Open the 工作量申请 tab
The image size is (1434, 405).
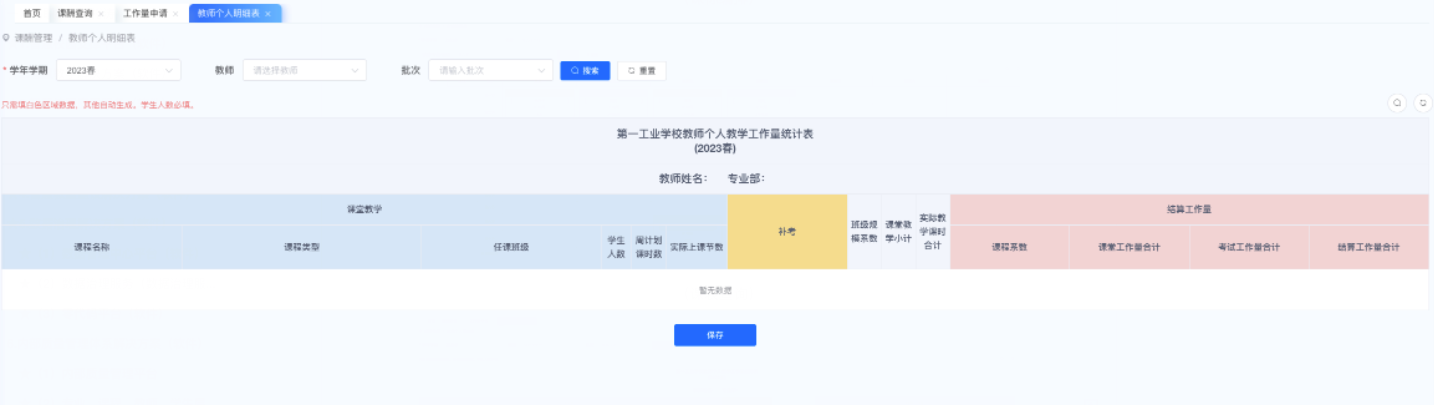[145, 14]
